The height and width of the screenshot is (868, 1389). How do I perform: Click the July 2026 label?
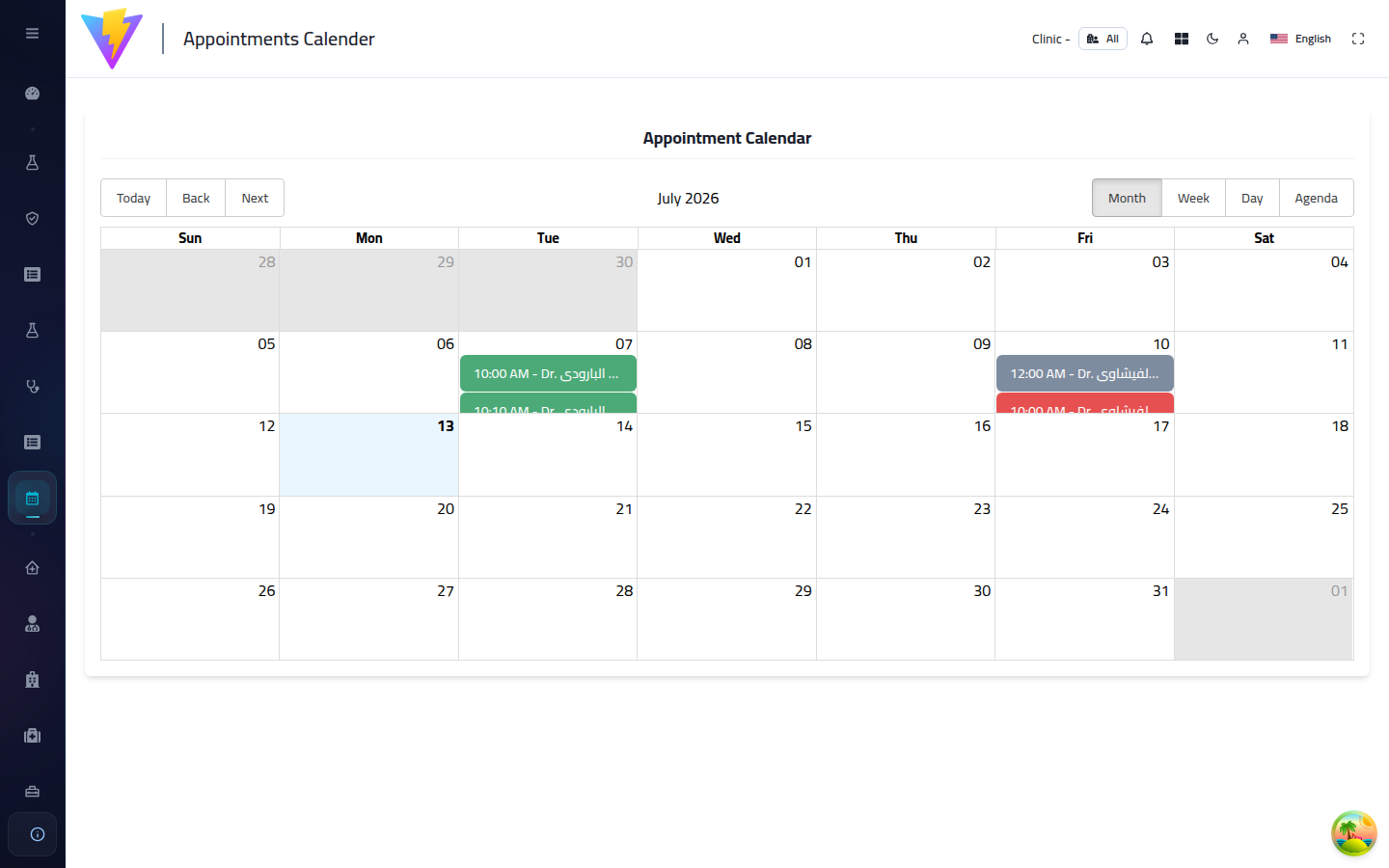(688, 198)
